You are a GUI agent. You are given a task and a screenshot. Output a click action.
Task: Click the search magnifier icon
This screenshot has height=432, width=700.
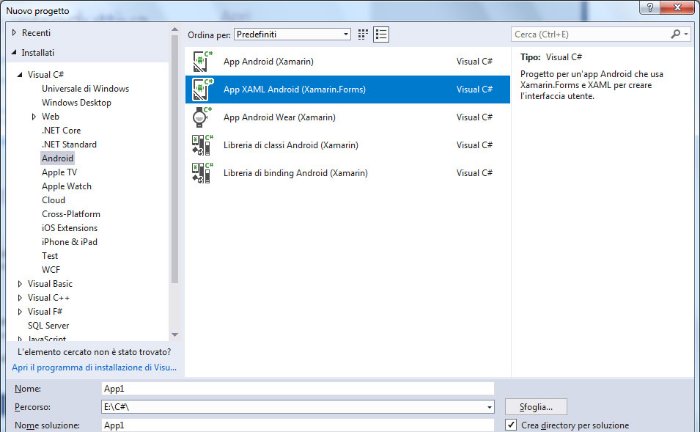675,34
